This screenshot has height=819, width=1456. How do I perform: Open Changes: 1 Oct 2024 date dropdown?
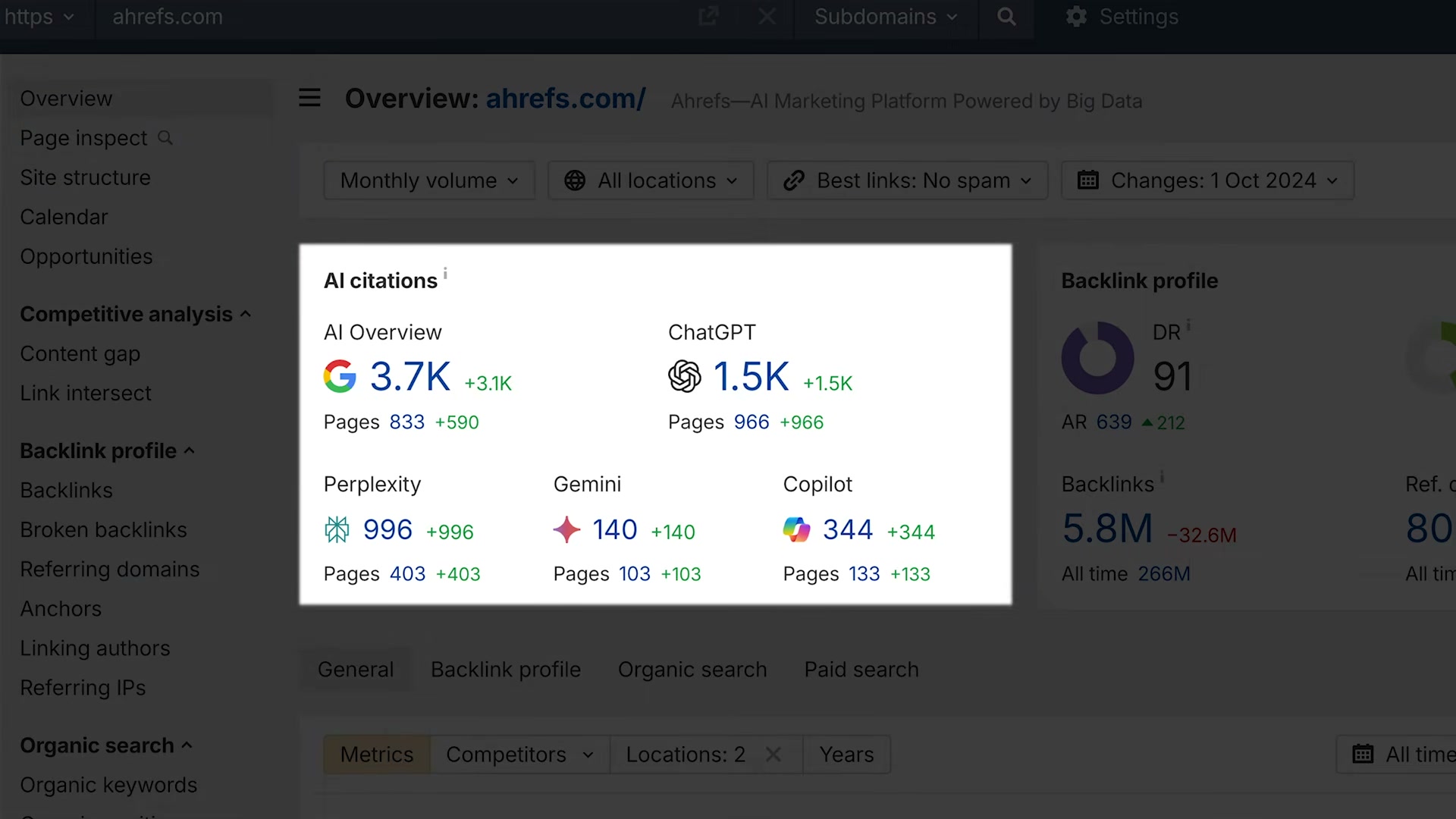(x=1207, y=180)
